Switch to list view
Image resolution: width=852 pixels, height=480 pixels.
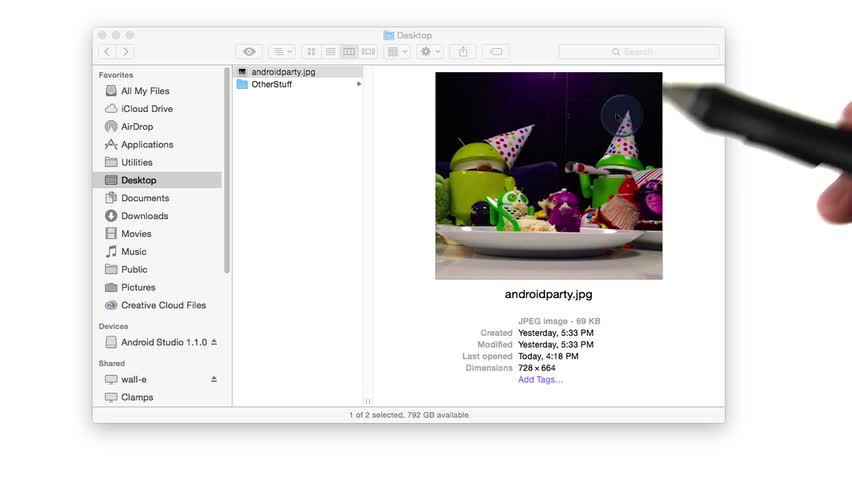click(330, 52)
